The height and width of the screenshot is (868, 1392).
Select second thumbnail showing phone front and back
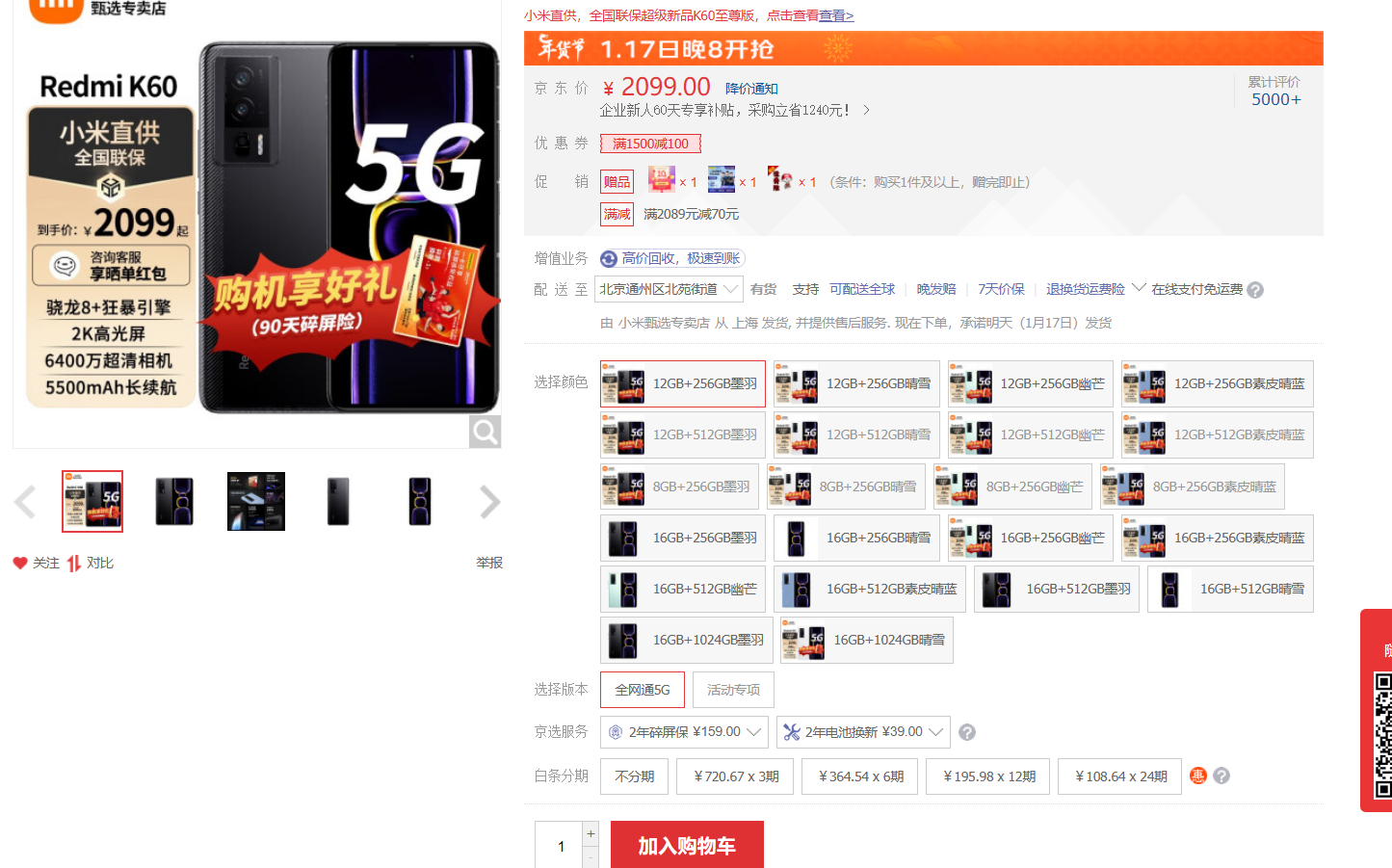174,501
